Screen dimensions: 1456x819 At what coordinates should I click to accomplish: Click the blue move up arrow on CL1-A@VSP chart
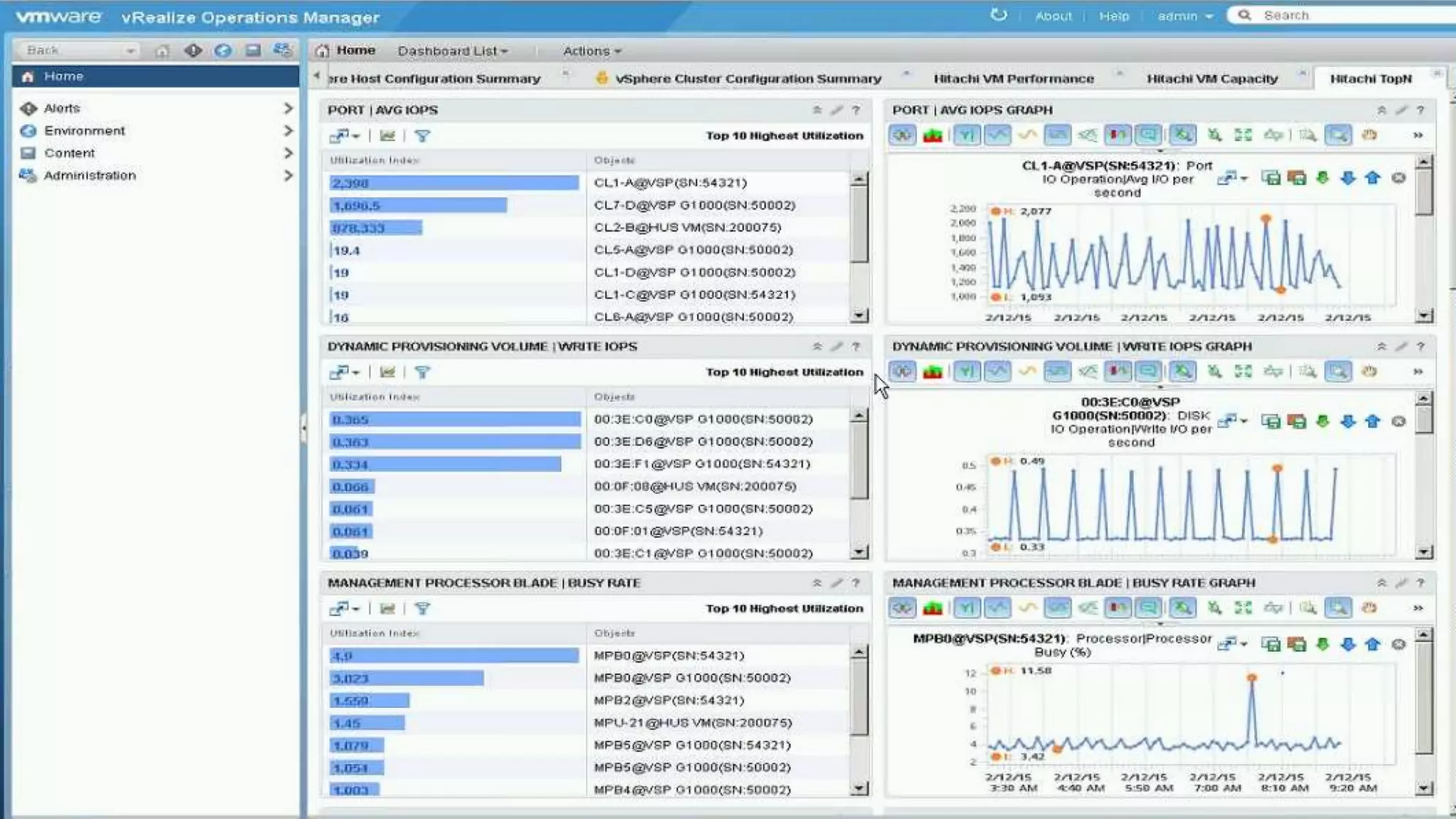1373,178
